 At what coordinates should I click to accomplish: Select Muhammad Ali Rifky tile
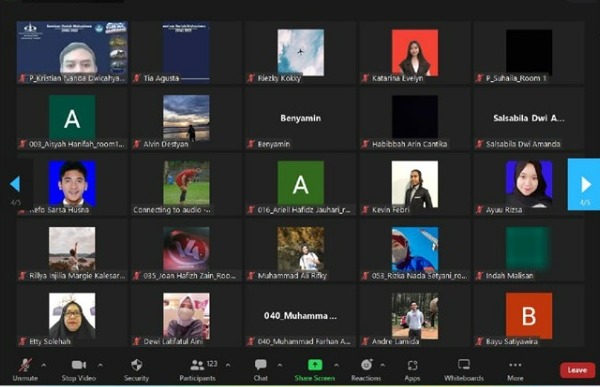pyautogui.click(x=300, y=250)
